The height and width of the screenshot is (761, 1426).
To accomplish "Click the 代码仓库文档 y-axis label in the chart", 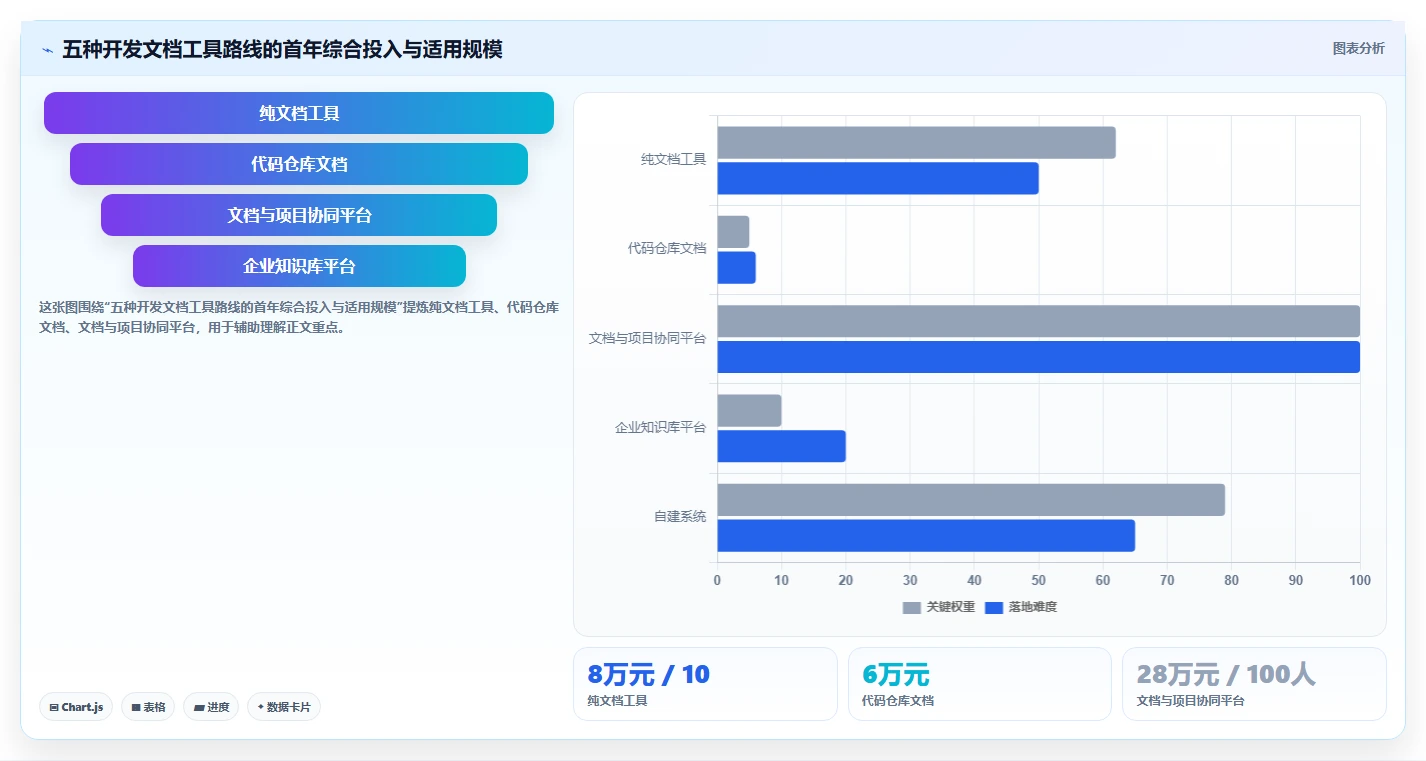I will point(667,249).
